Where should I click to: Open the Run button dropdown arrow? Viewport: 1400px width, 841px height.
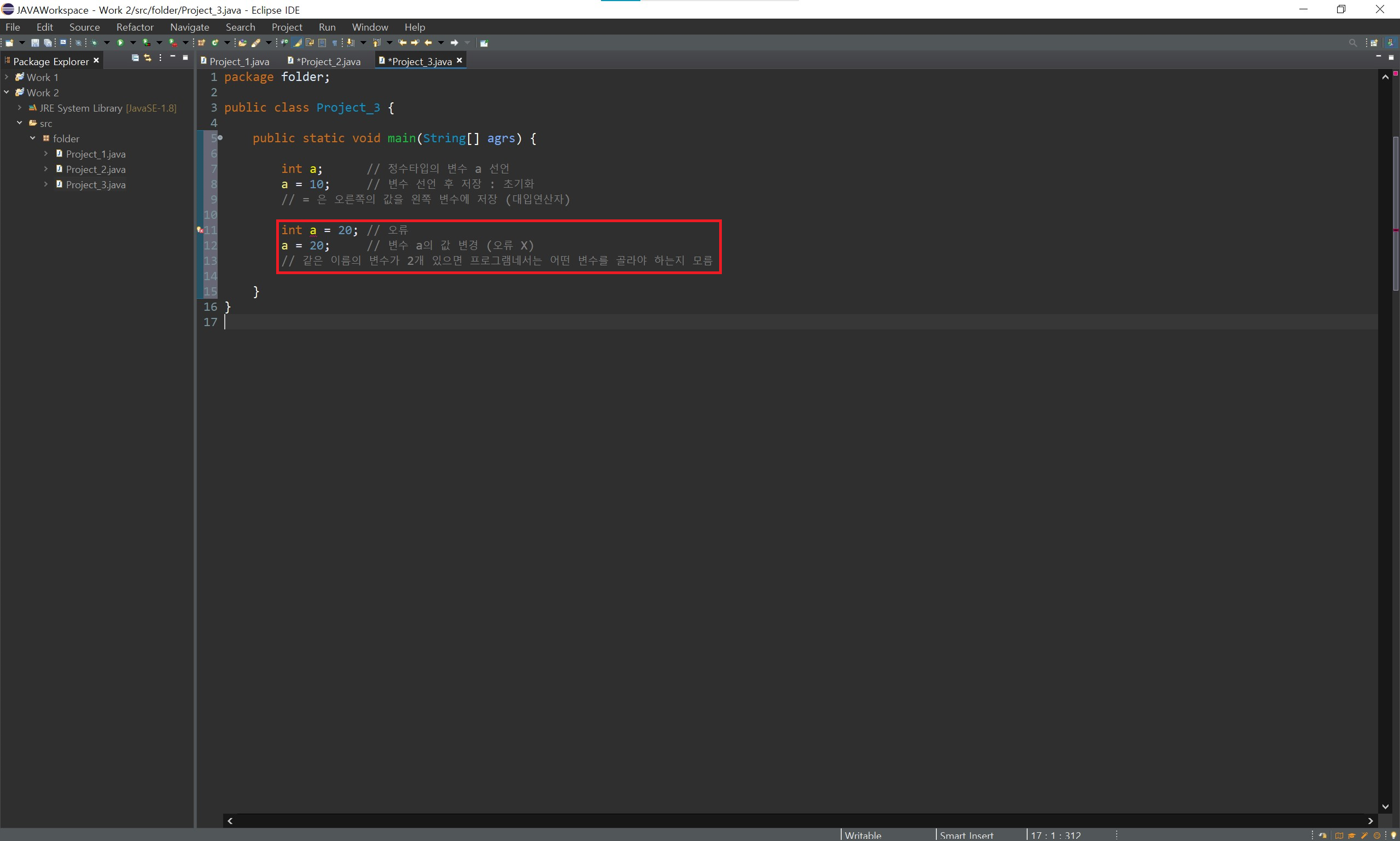(x=133, y=43)
